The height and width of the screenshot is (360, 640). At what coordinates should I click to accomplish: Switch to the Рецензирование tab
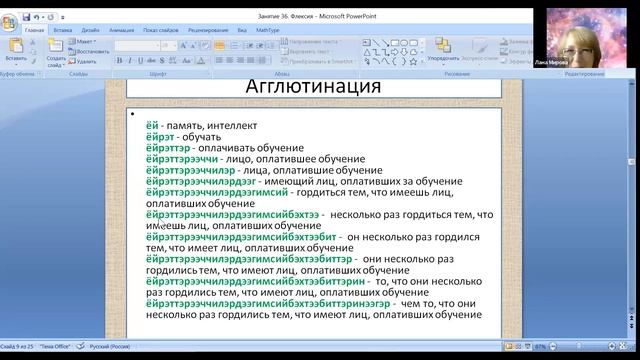coord(208,30)
